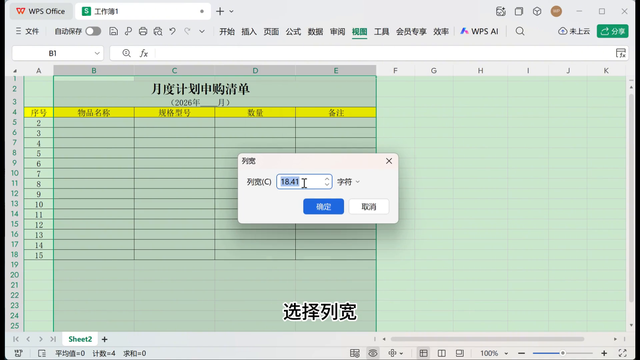Enter full screen mode icon
The height and width of the screenshot is (360, 640).
pyautogui.click(x=622, y=353)
